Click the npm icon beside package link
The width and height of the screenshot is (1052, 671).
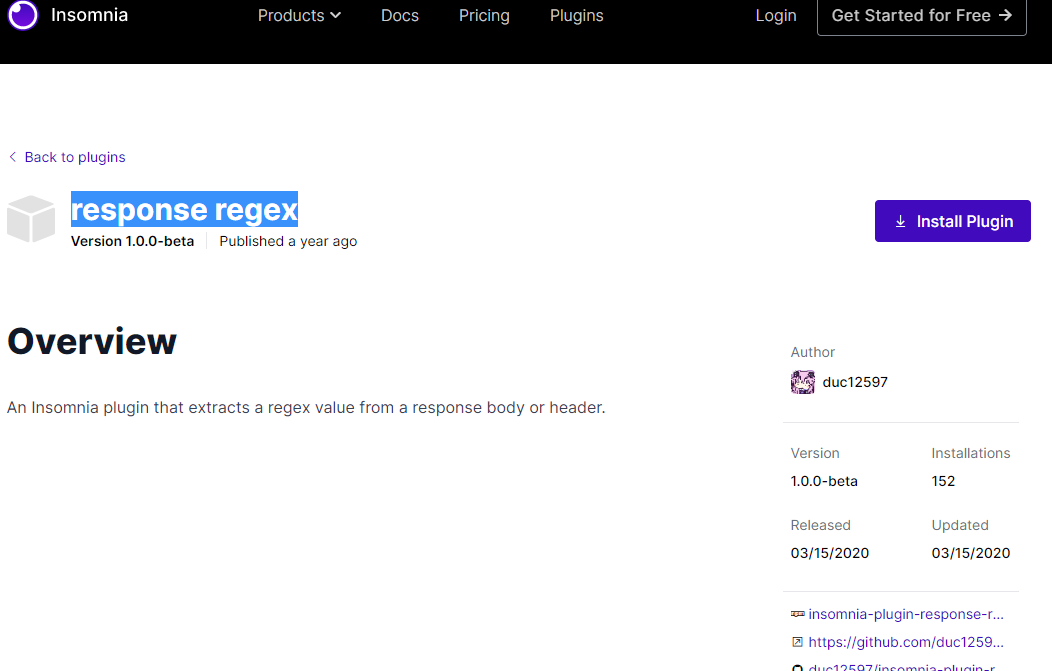[797, 614]
